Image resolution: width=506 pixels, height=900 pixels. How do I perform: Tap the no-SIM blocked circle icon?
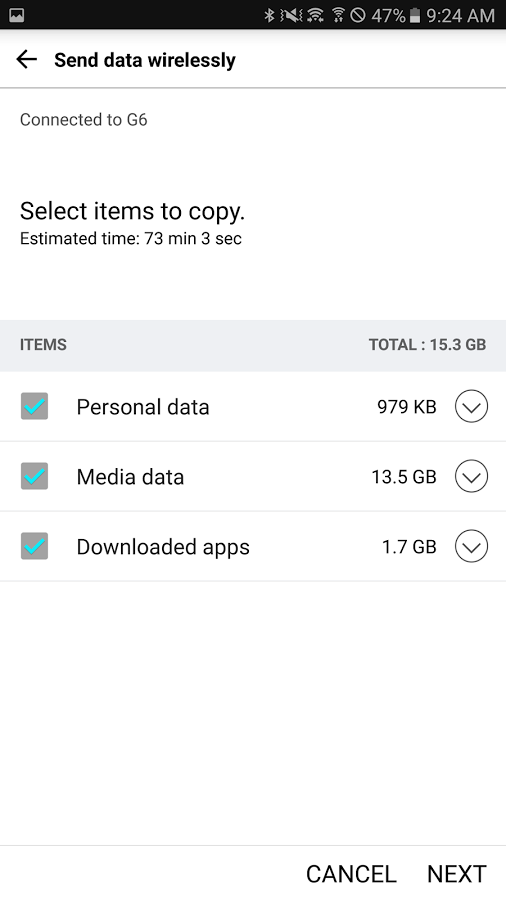click(358, 15)
